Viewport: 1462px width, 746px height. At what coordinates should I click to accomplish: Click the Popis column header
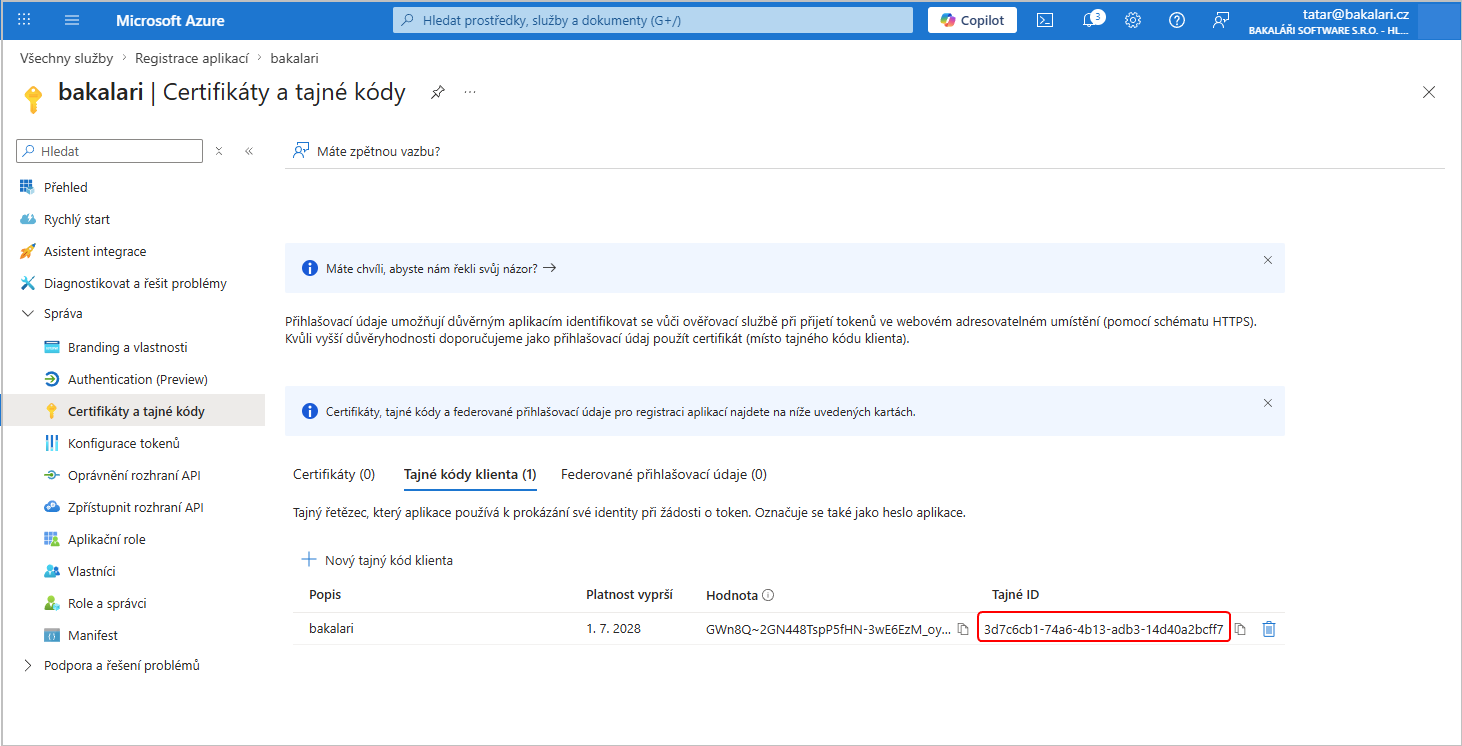point(325,595)
